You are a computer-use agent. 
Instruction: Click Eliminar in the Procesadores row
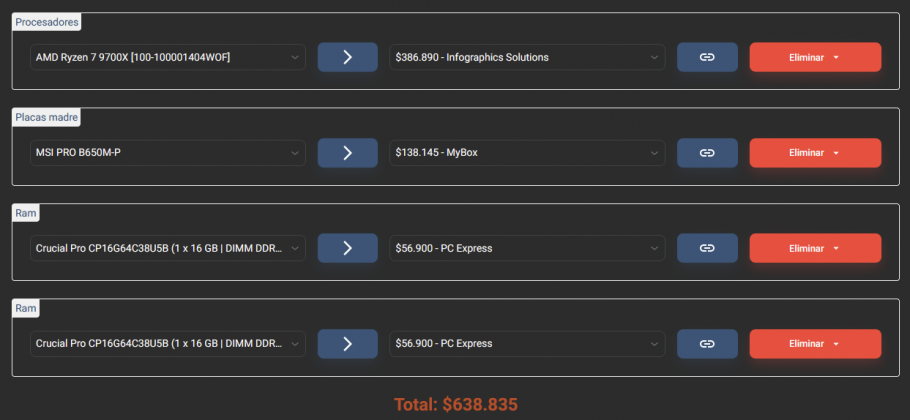pos(815,57)
